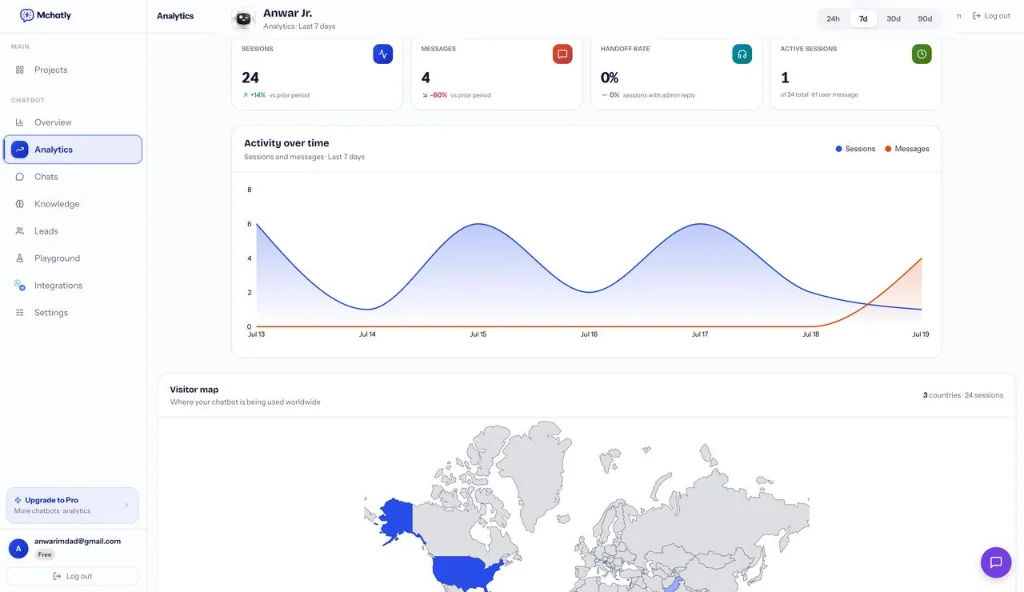Click the Active Sessions value 1
The width and height of the screenshot is (1024, 592).
[x=785, y=78]
